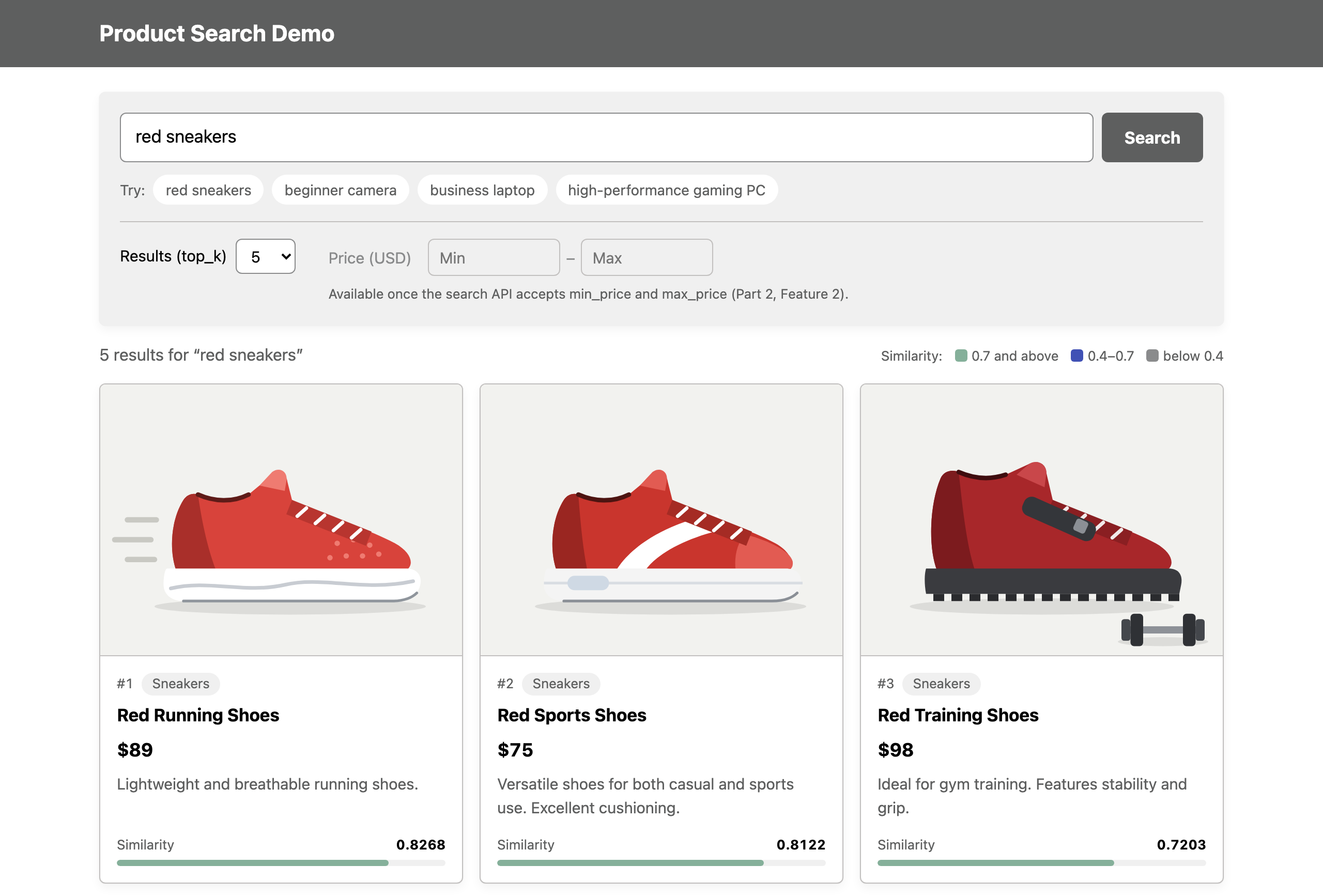
Task: Click the Ideal for gym training description
Action: (x=1032, y=796)
